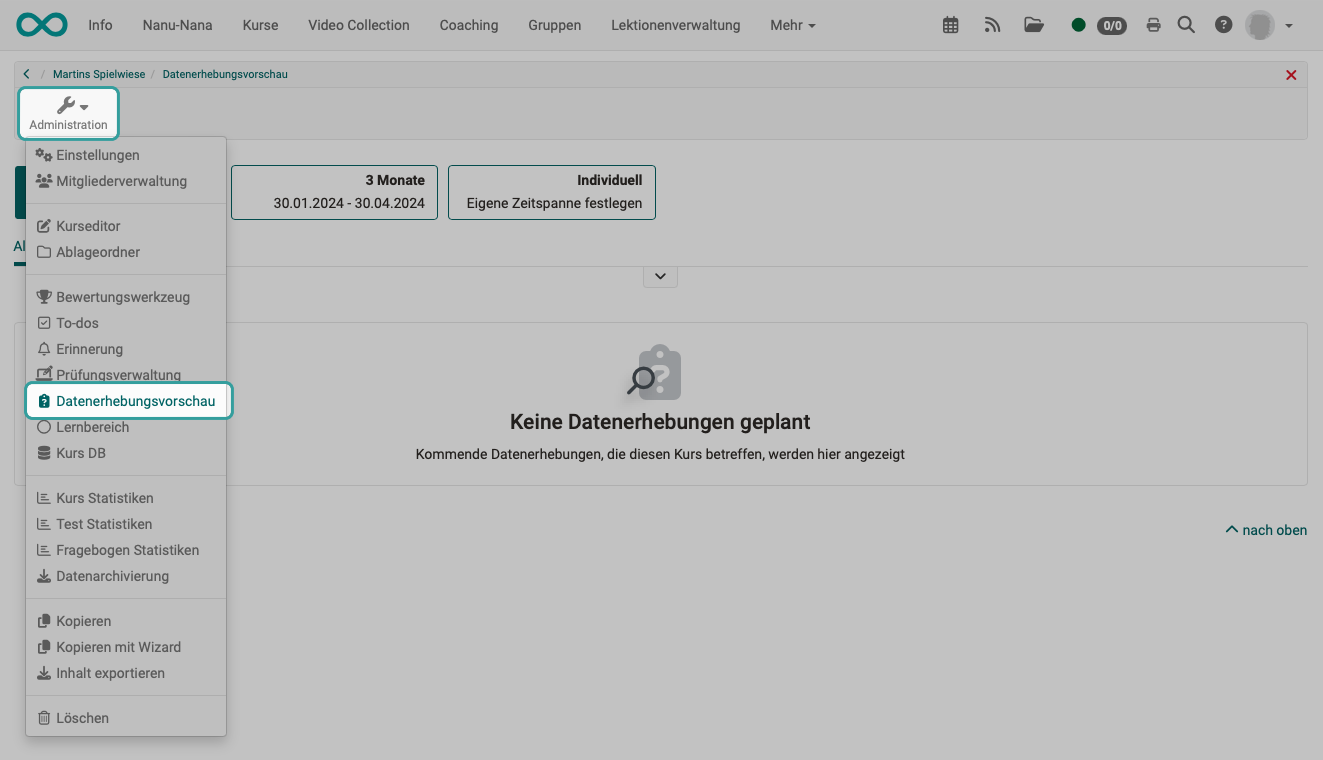Click the back chevron in the breadcrumb bar

26,73
